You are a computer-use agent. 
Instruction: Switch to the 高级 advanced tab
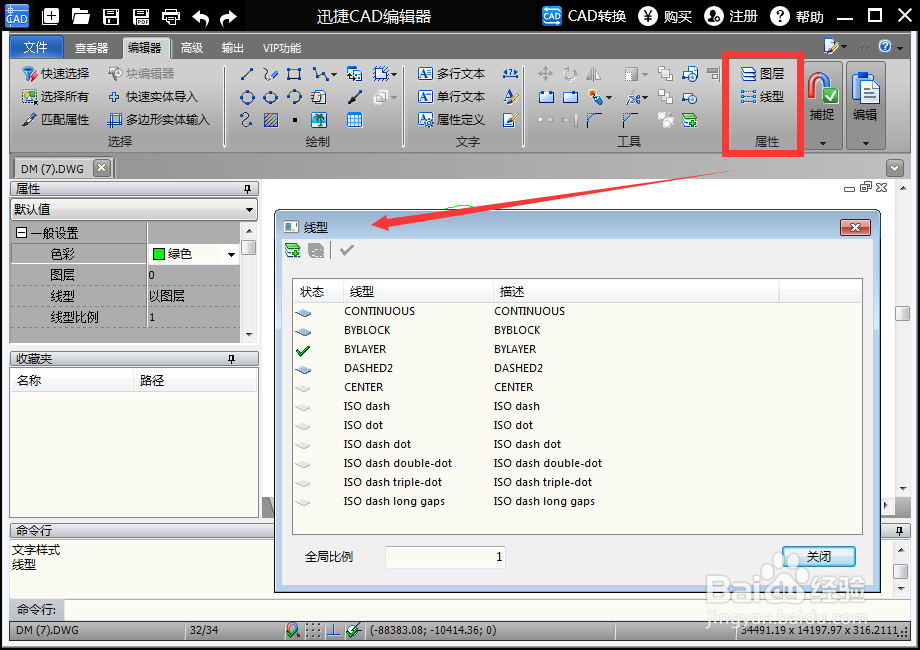(x=192, y=48)
